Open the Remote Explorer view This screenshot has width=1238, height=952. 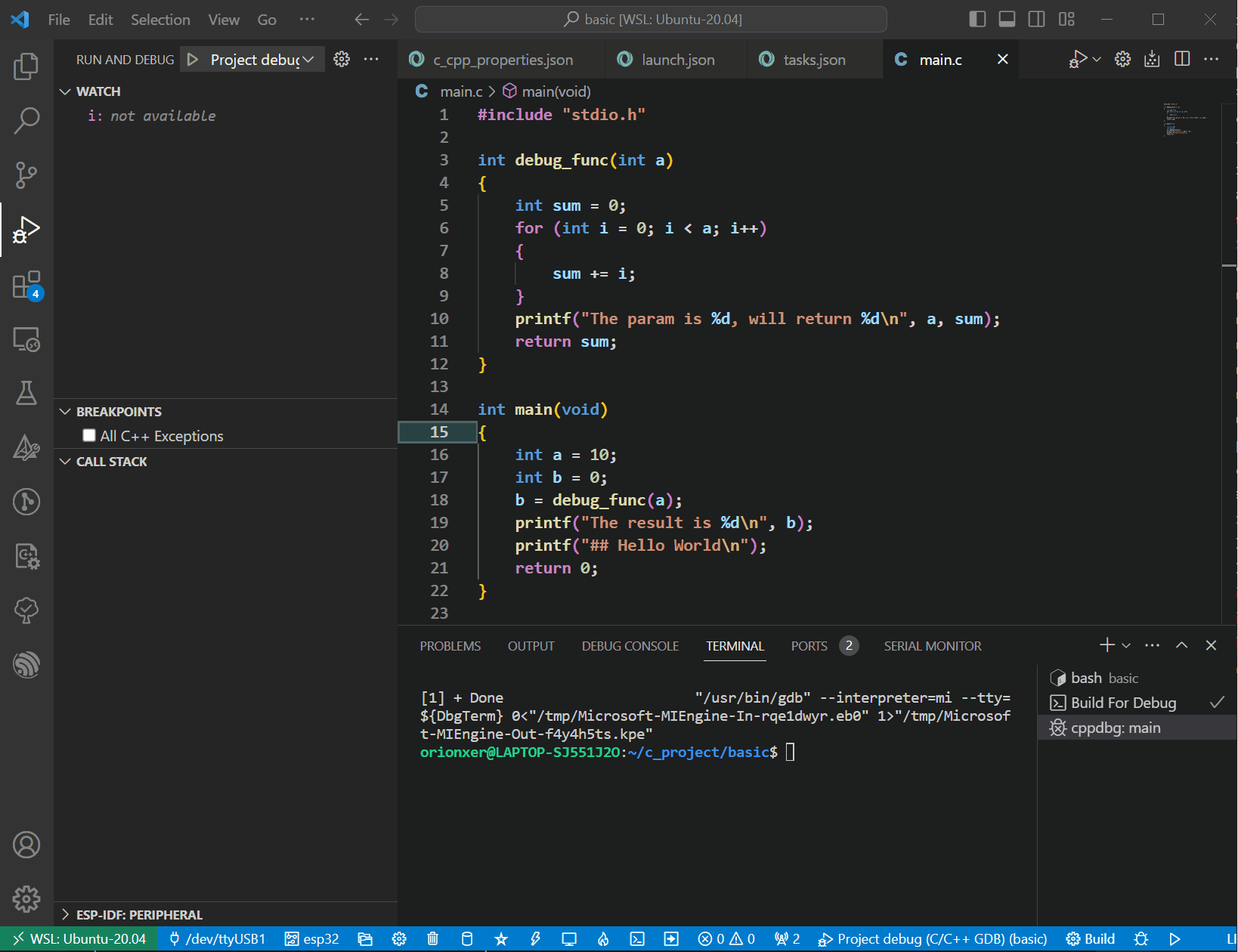[26, 339]
